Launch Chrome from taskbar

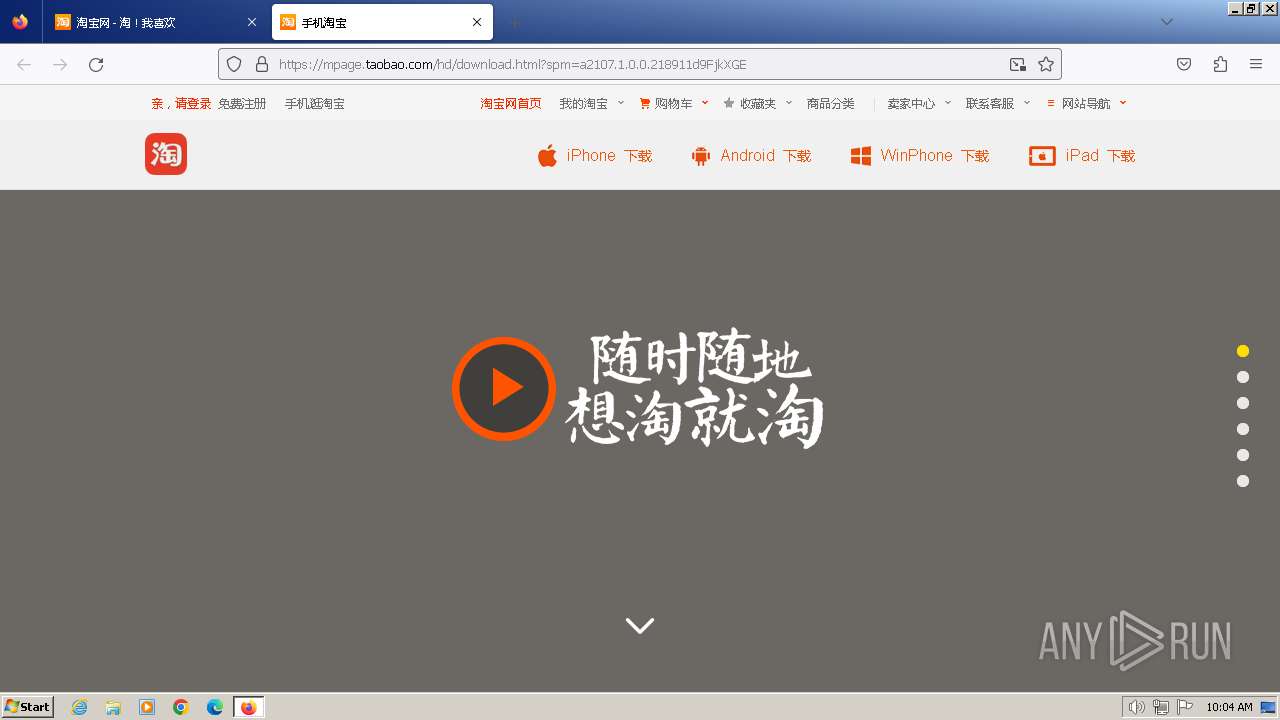click(181, 707)
